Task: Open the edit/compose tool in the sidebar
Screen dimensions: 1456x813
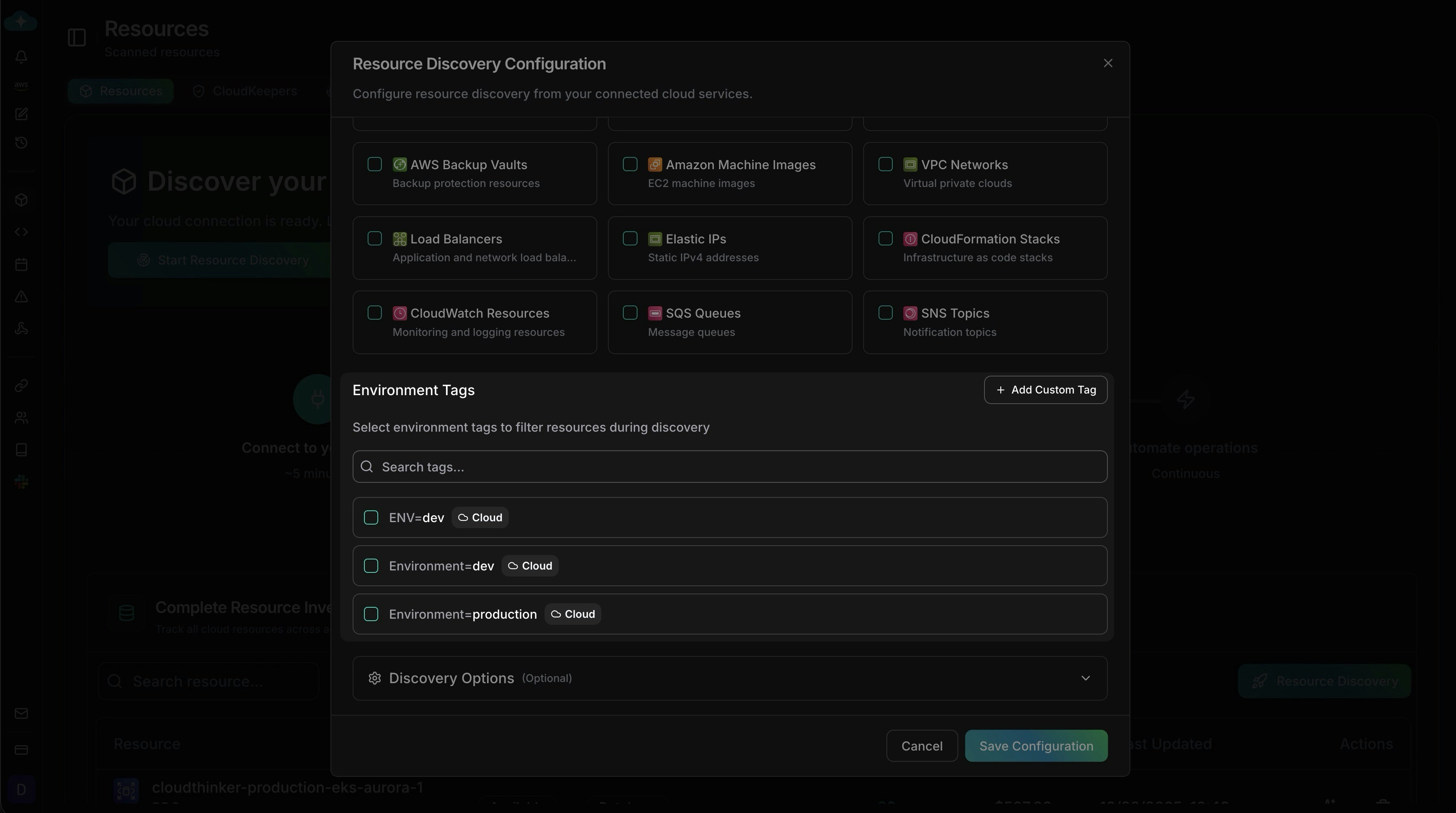Action: [21, 114]
